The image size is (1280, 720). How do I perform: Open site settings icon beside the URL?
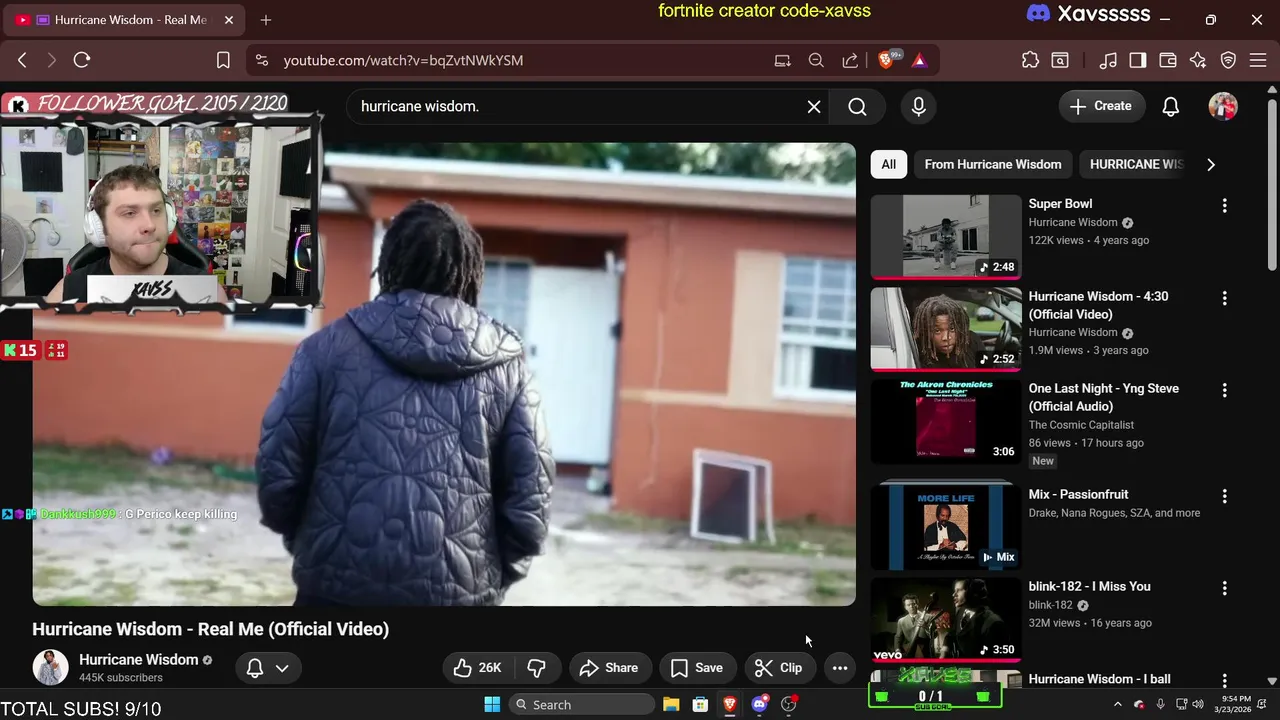[262, 60]
